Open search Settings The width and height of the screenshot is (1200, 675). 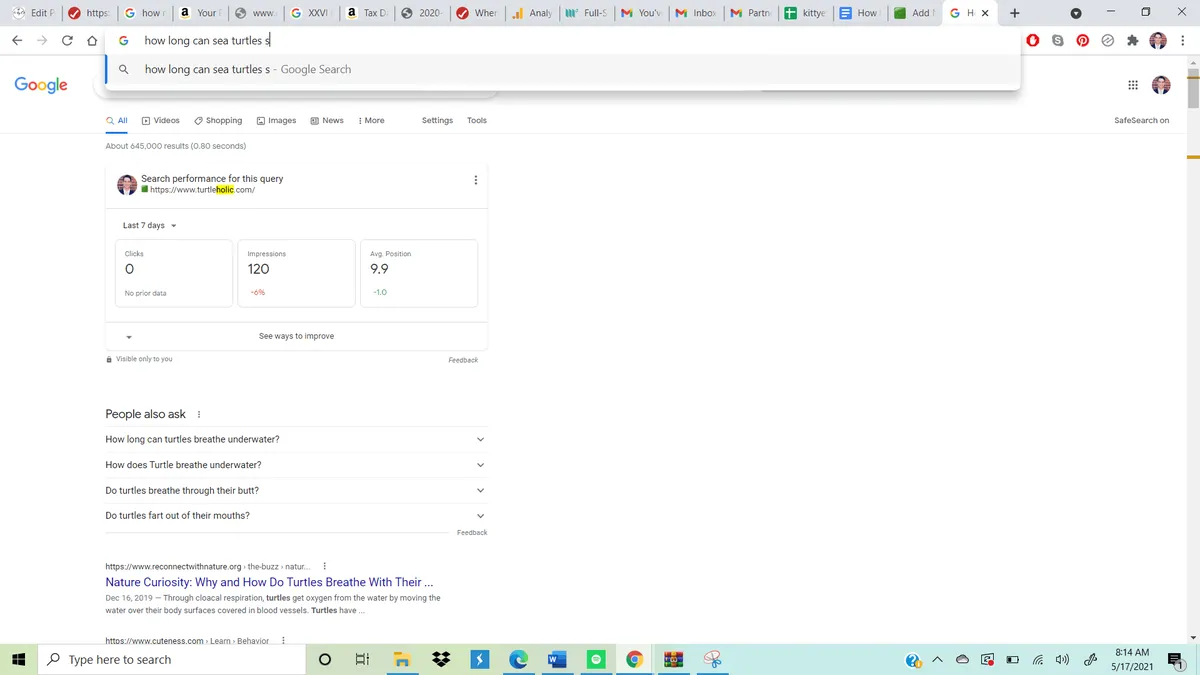coord(437,120)
